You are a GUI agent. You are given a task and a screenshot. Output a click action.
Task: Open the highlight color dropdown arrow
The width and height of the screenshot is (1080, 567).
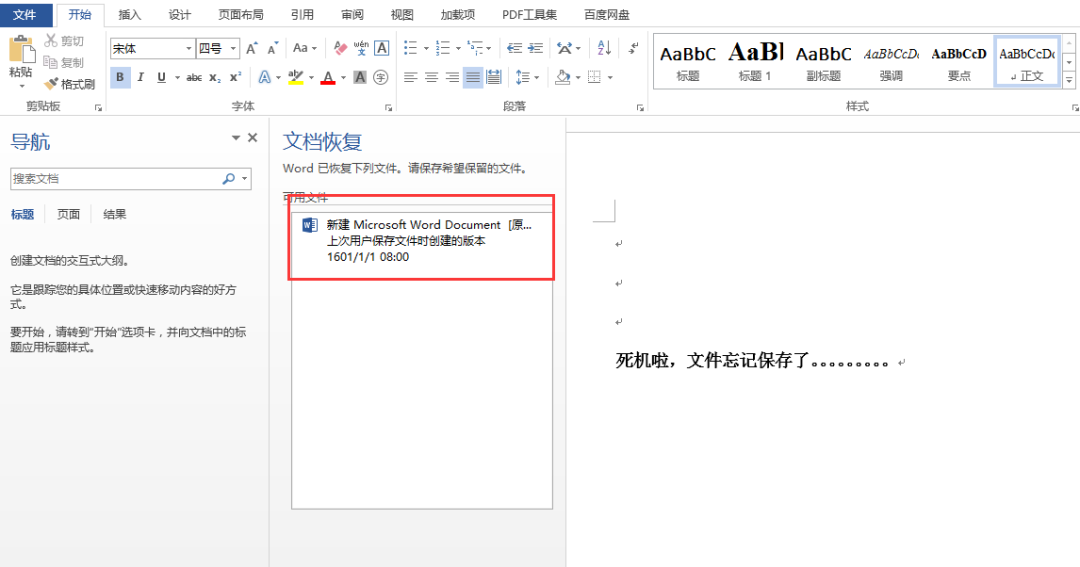pyautogui.click(x=311, y=78)
